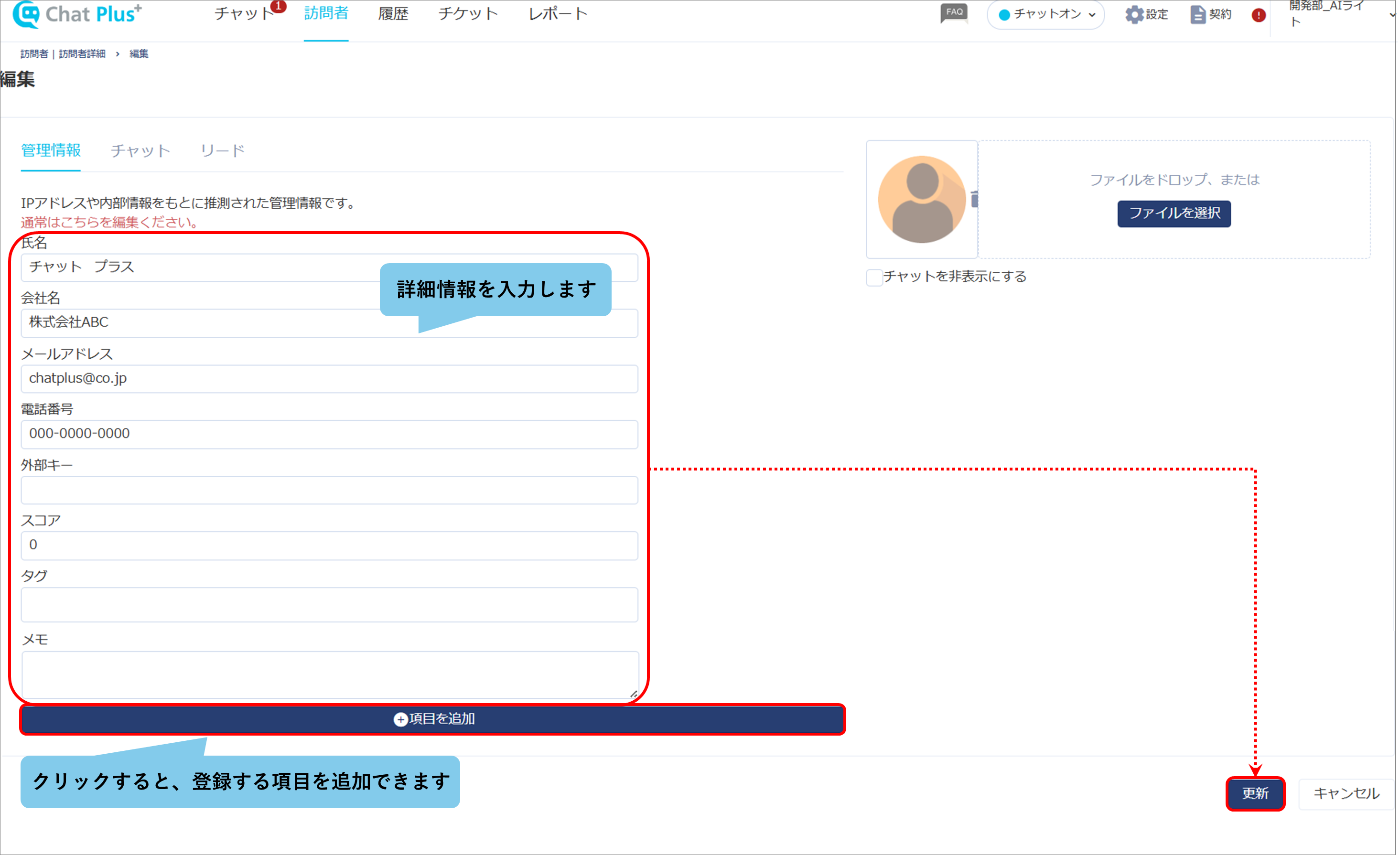Click the Chat Plus logo
This screenshot has height=855, width=1400.
(77, 14)
